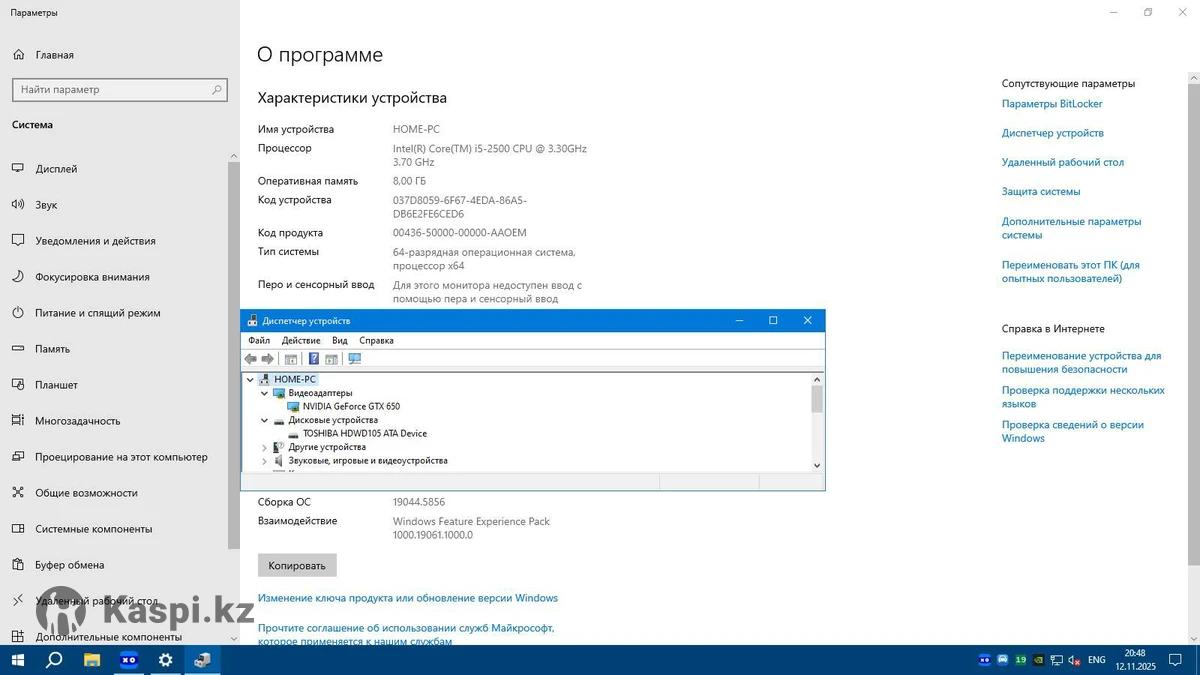
Task: Collapse the Дисковые устройства tree node
Action: click(x=265, y=421)
